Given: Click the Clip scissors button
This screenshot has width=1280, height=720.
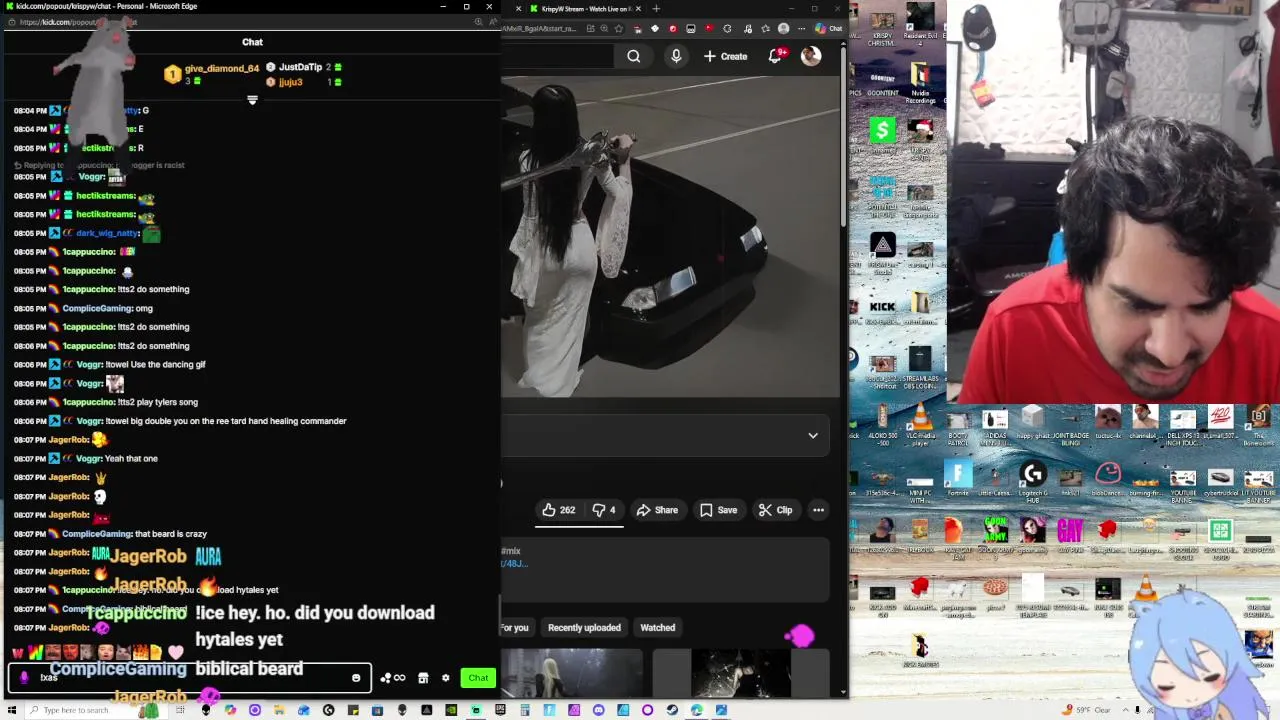Looking at the screenshot, I should coord(775,510).
